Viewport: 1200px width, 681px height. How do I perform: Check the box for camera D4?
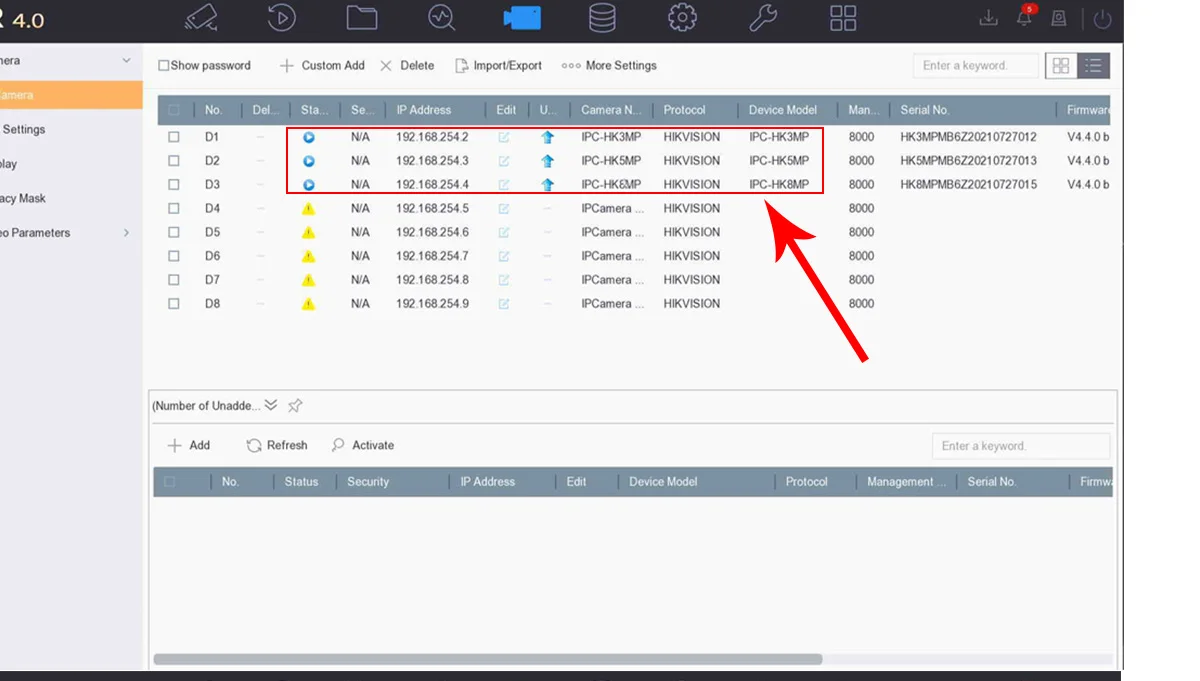click(174, 209)
